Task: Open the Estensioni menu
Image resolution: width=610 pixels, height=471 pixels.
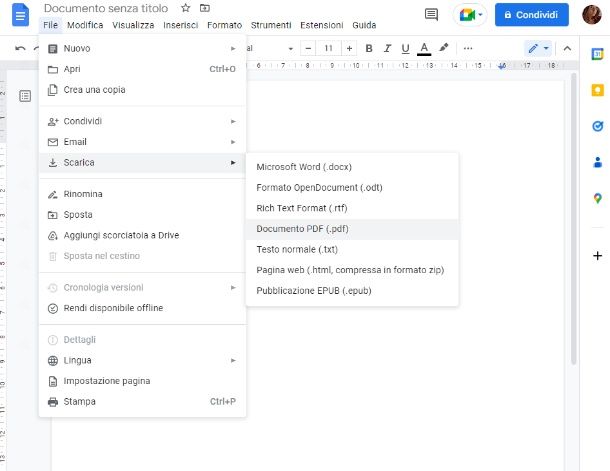Action: 322,25
